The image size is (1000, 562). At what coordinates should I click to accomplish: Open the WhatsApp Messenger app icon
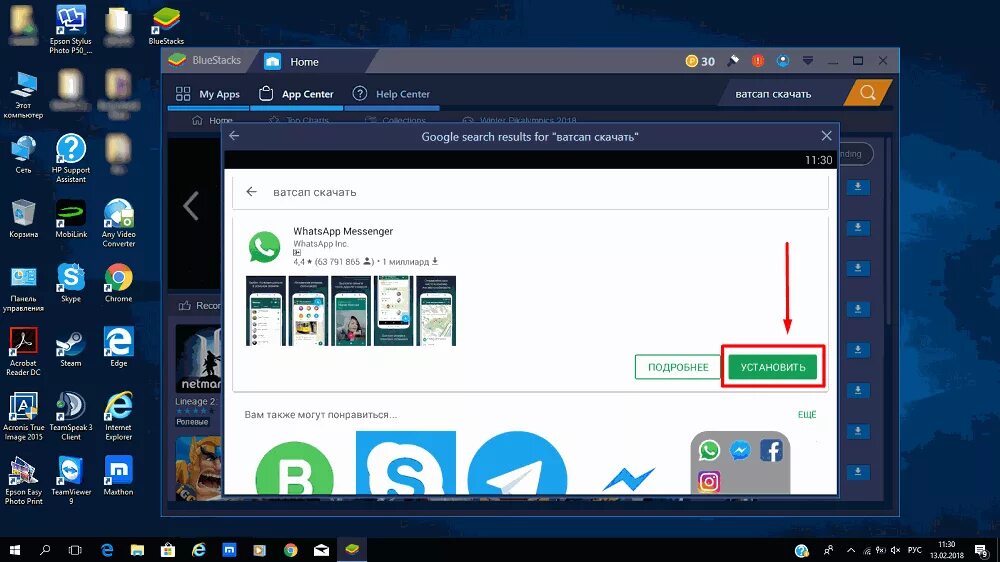pos(264,246)
